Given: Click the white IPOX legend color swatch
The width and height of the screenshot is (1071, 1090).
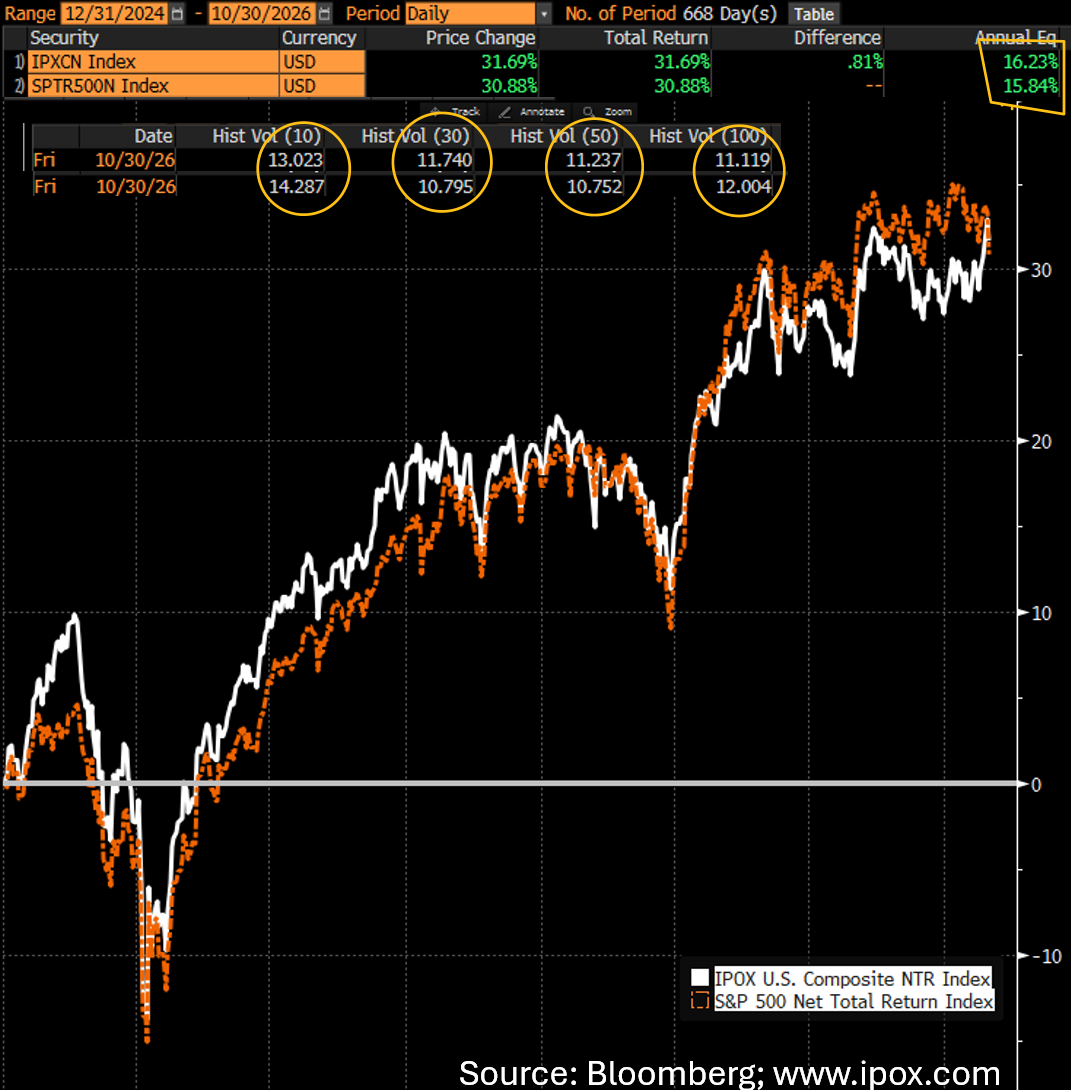Looking at the screenshot, I should point(700,978).
